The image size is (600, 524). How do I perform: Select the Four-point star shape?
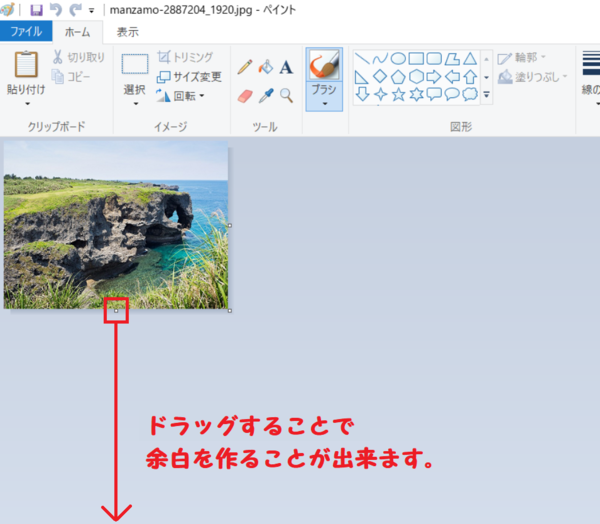coord(380,94)
